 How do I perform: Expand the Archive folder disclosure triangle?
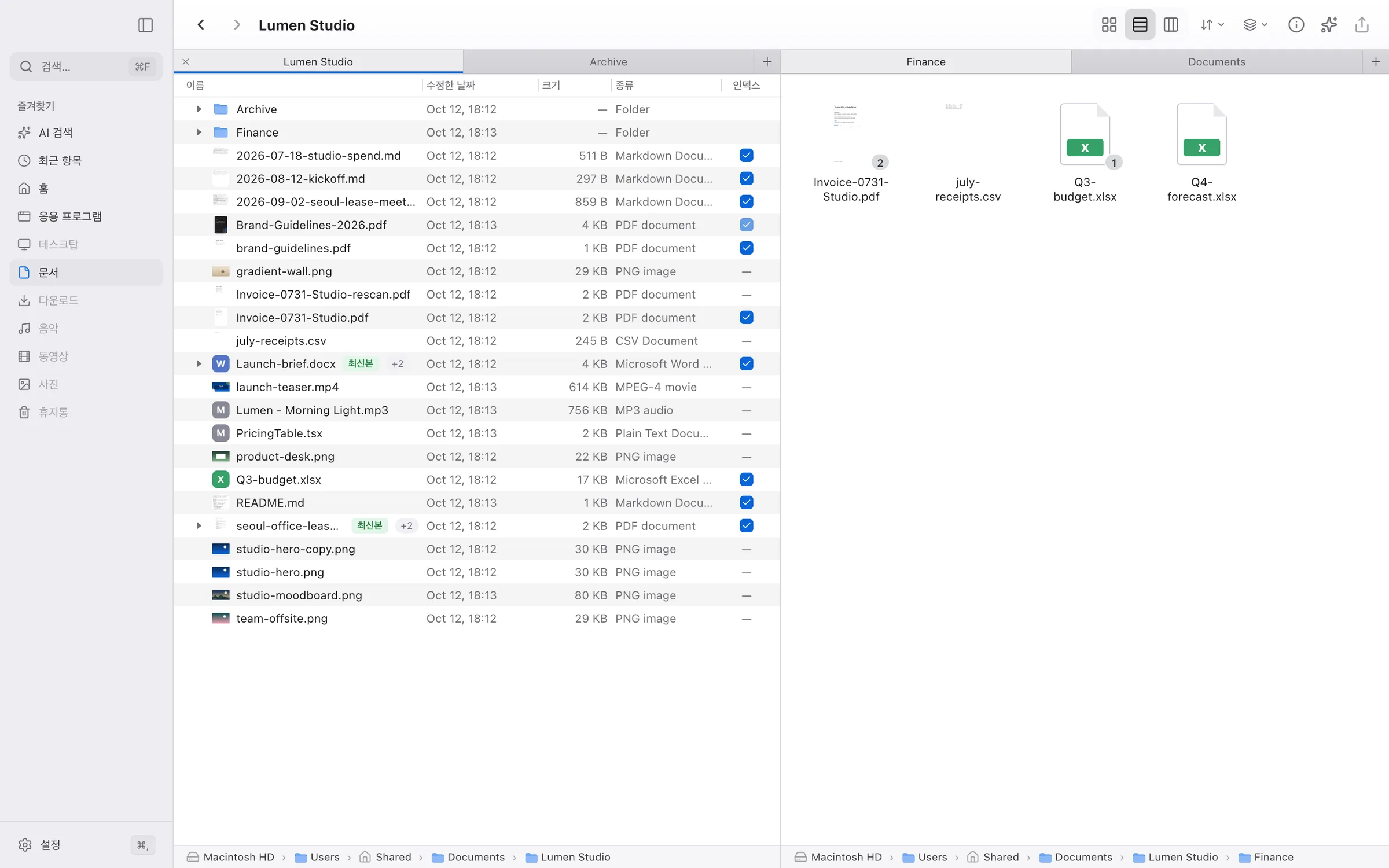[199, 109]
